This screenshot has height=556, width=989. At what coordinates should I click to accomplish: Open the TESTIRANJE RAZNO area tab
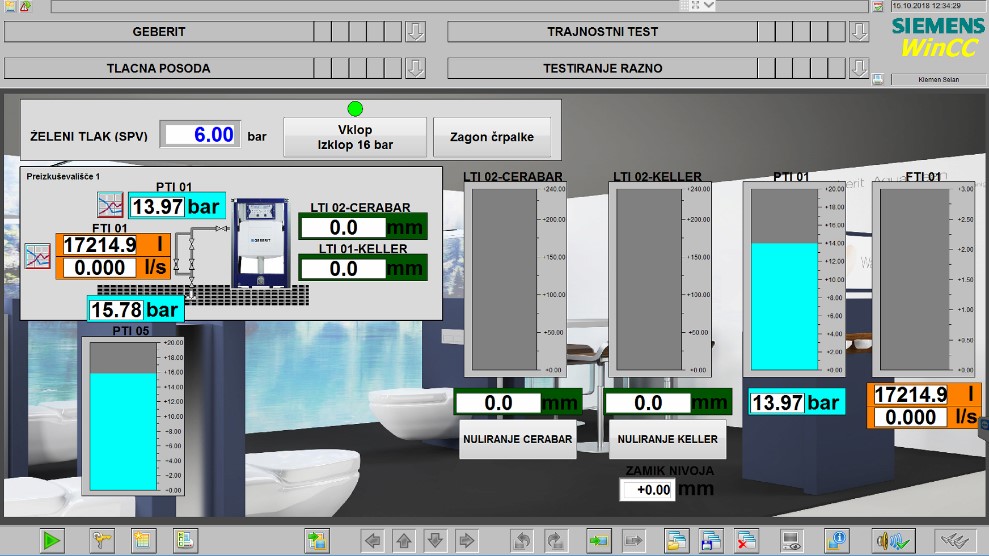coord(602,68)
